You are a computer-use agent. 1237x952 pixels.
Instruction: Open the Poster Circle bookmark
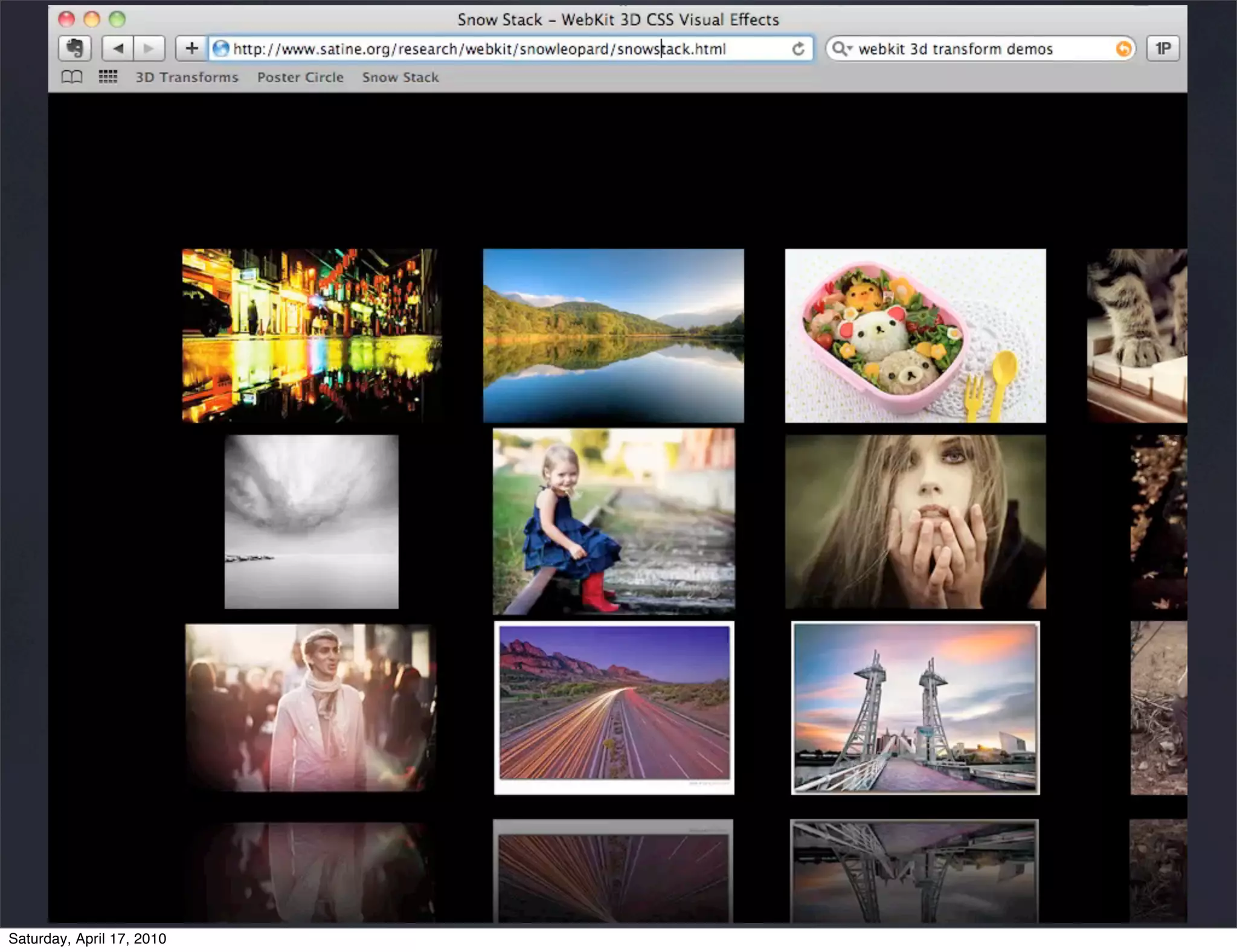pos(300,77)
